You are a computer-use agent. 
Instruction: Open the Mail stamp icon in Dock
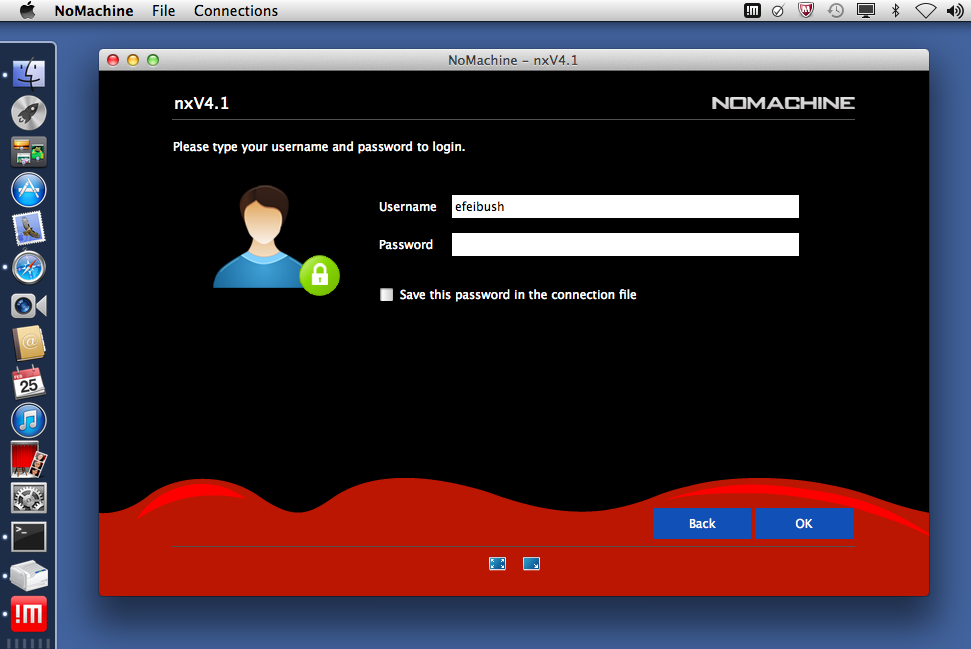pos(28,228)
